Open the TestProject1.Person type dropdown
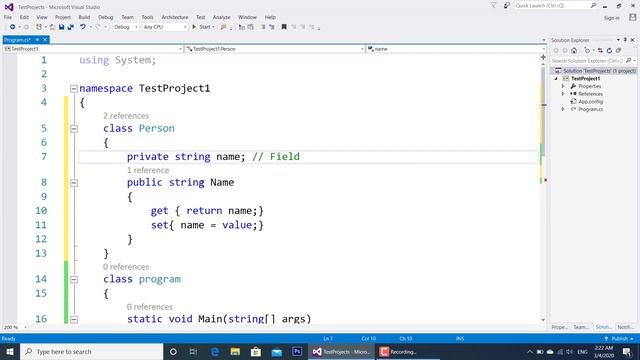 (274, 49)
